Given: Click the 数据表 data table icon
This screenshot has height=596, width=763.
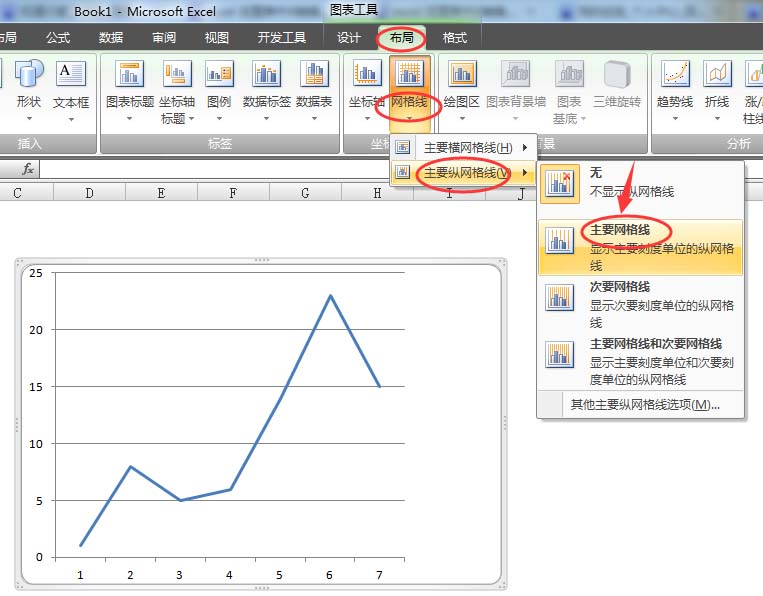Looking at the screenshot, I should (314, 73).
